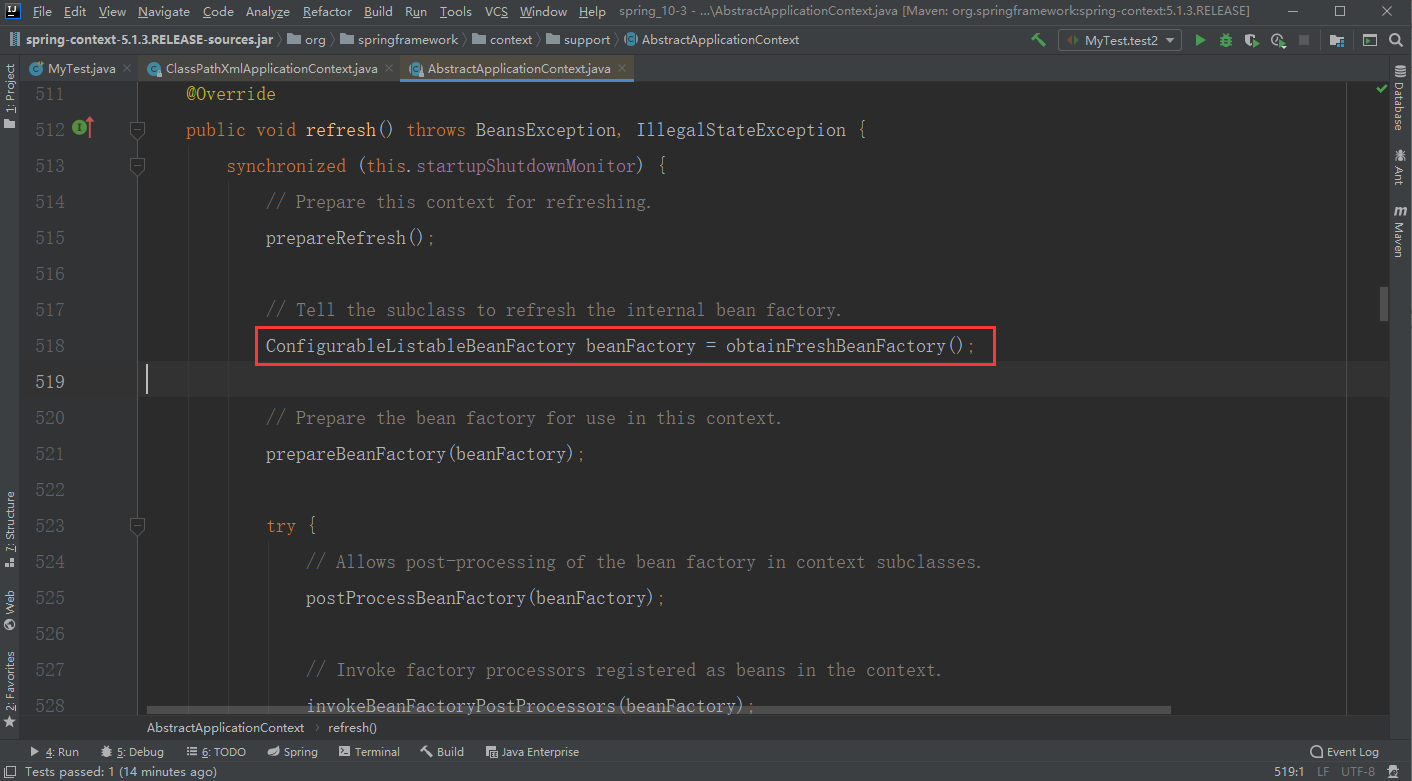Image resolution: width=1412 pixels, height=781 pixels.
Task: Click AbstractApplicationContext breadcrumb below the editor
Action: [225, 728]
